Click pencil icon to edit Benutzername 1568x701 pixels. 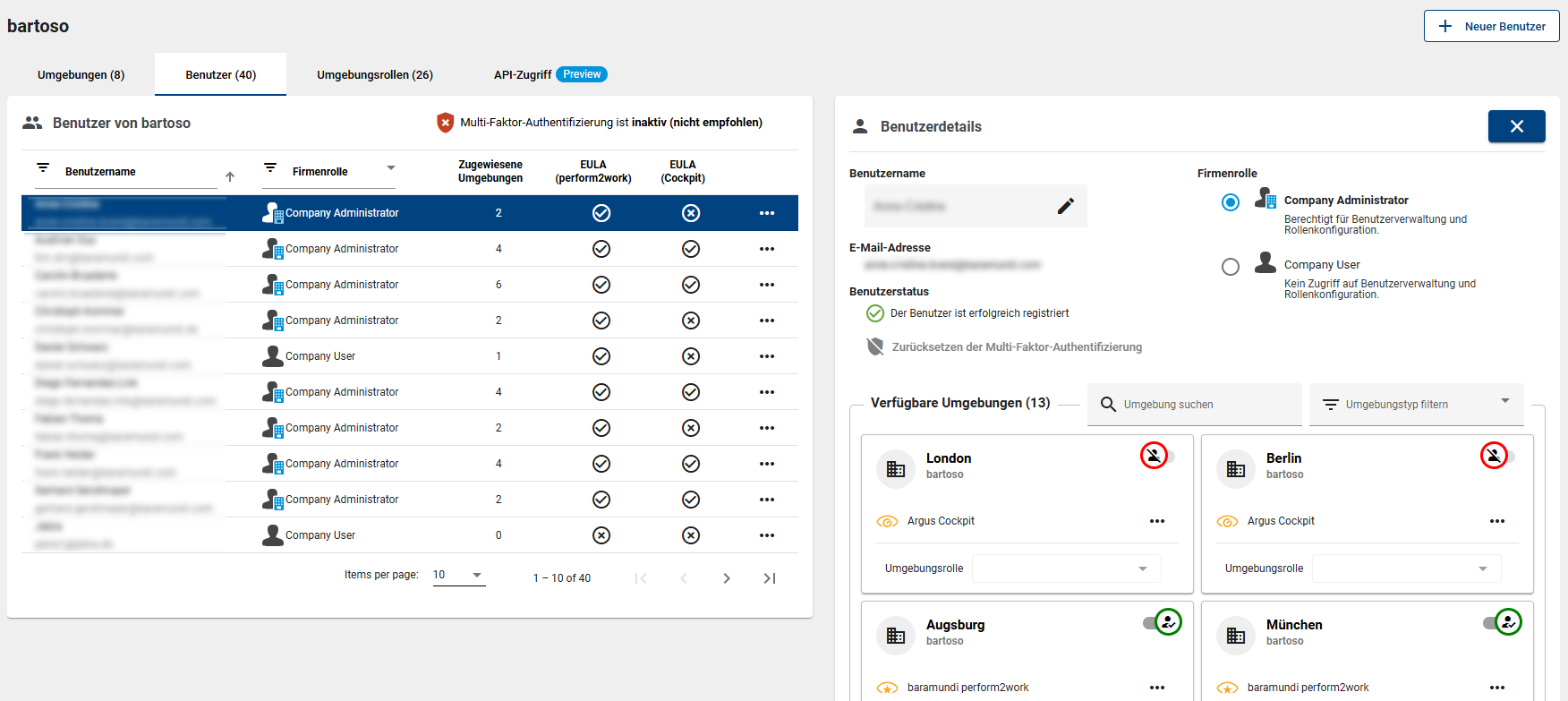click(x=1065, y=206)
